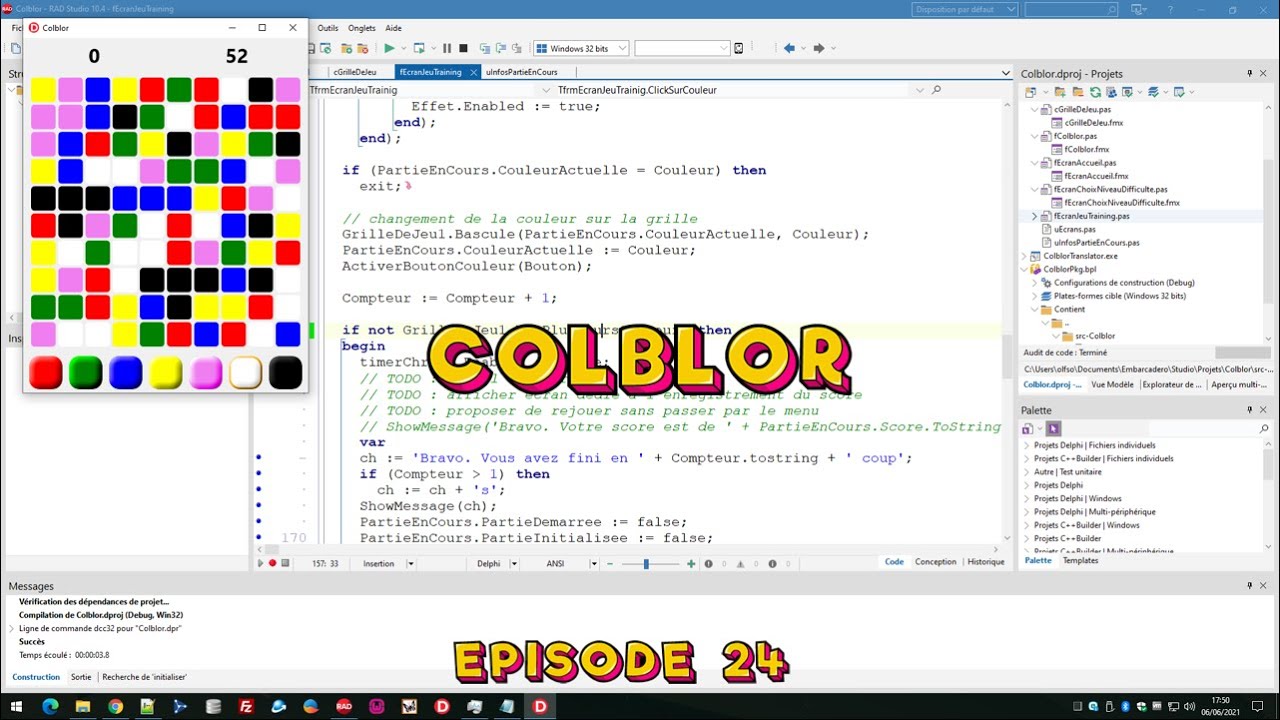Click the red color button in the Colblor game

click(46, 373)
